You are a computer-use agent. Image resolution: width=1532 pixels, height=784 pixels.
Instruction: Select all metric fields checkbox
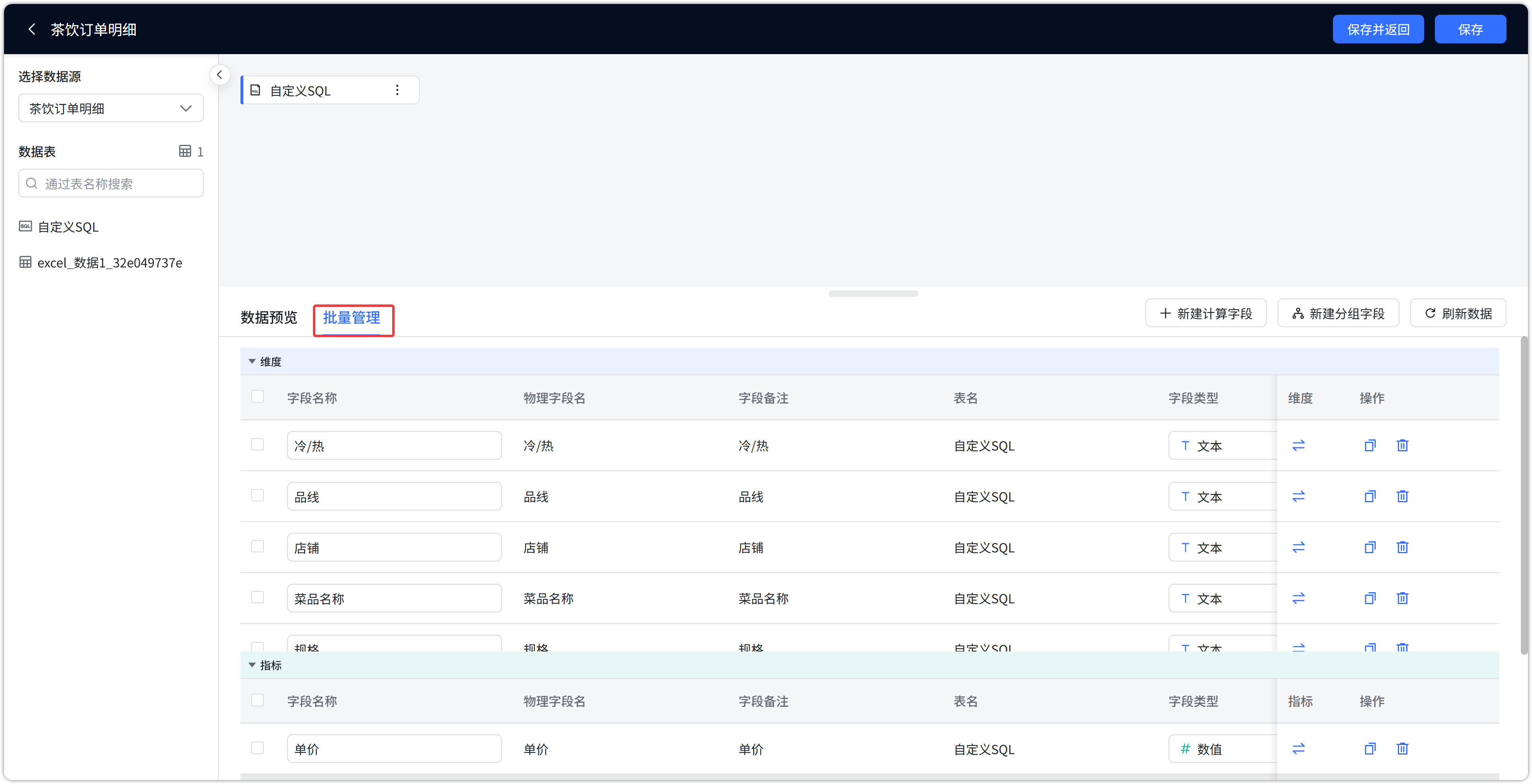pyautogui.click(x=258, y=701)
